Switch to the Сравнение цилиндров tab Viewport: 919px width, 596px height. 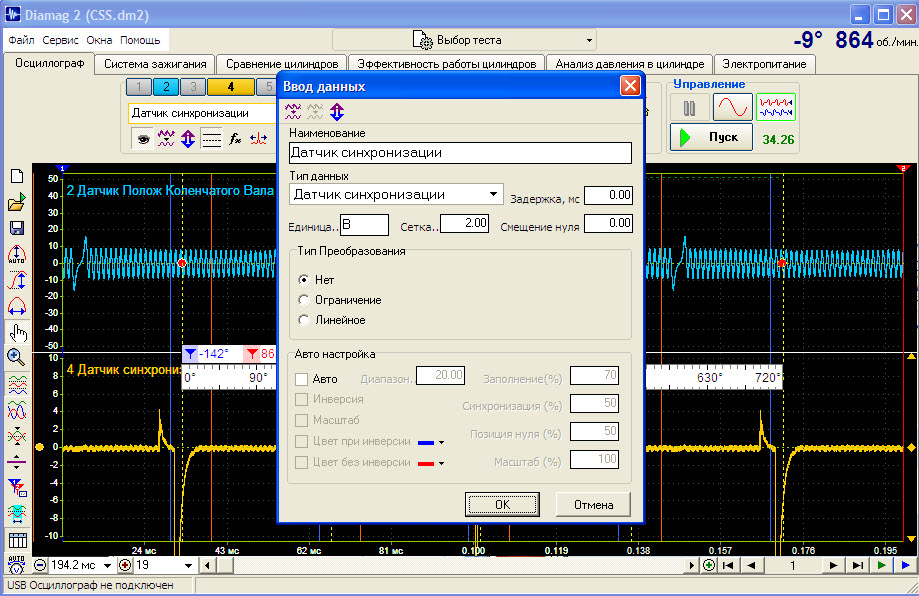(282, 64)
